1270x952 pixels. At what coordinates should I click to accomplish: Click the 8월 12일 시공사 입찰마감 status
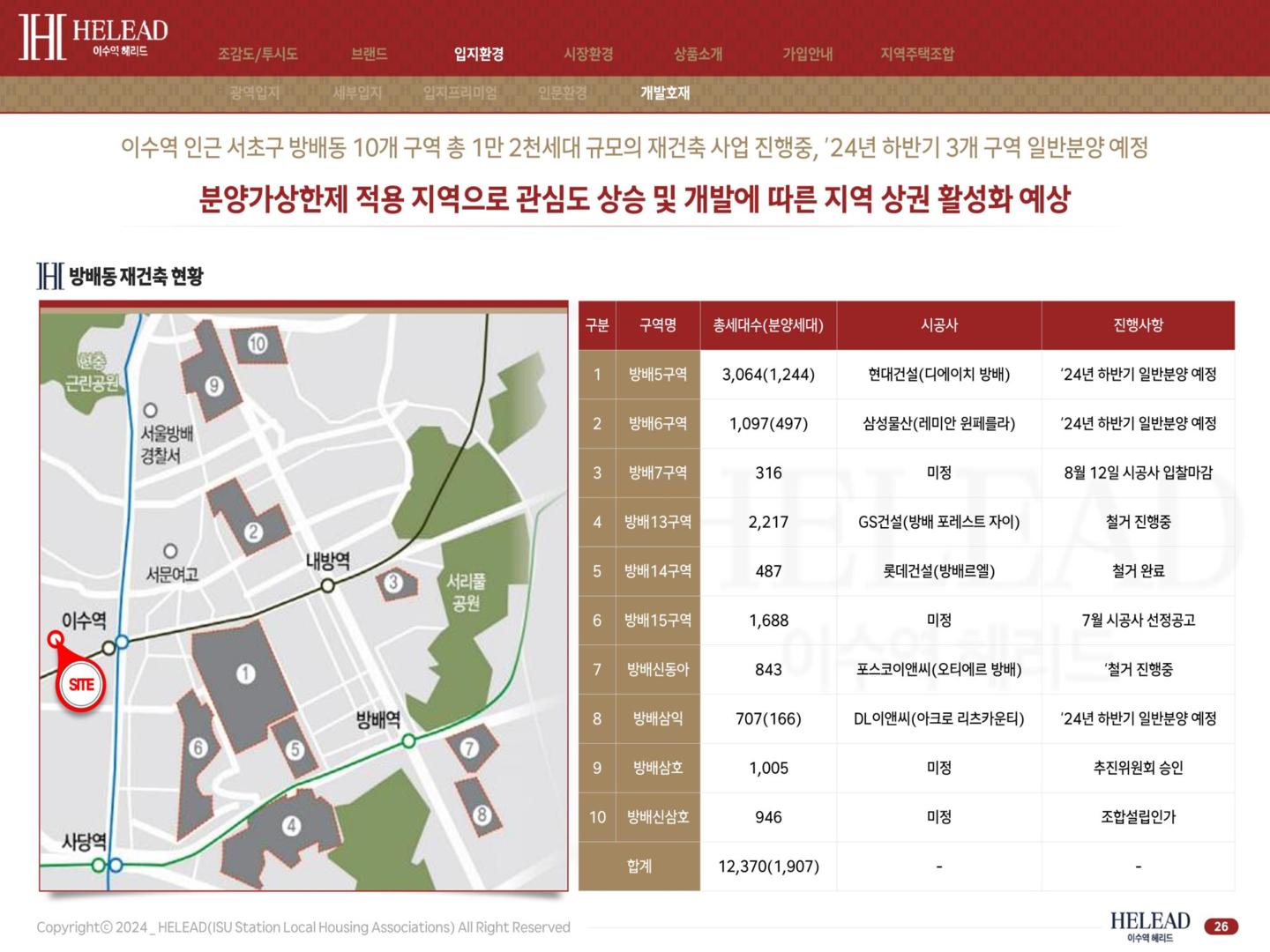[x=1139, y=473]
